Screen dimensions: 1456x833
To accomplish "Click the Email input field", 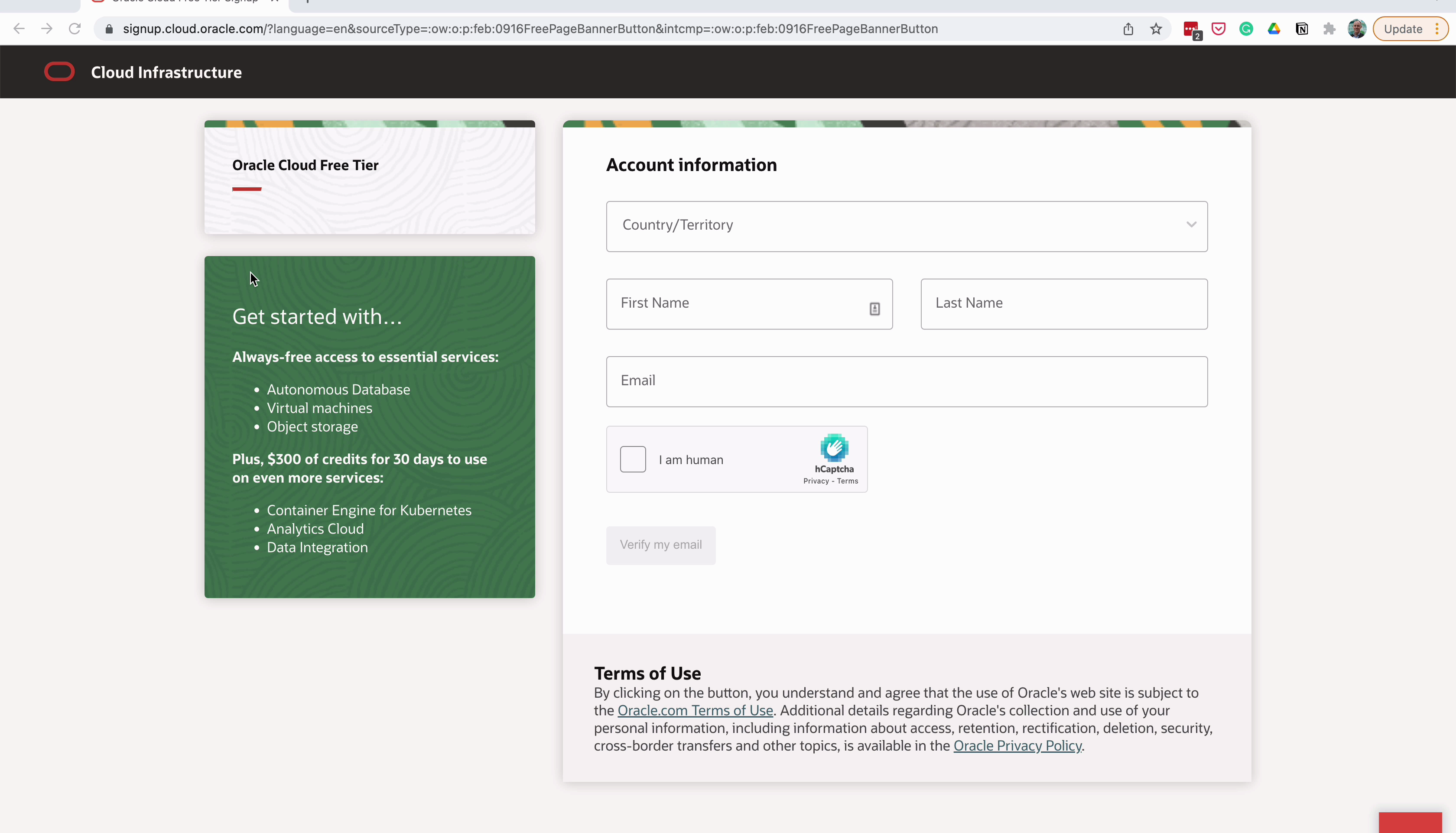I will click(x=907, y=381).
